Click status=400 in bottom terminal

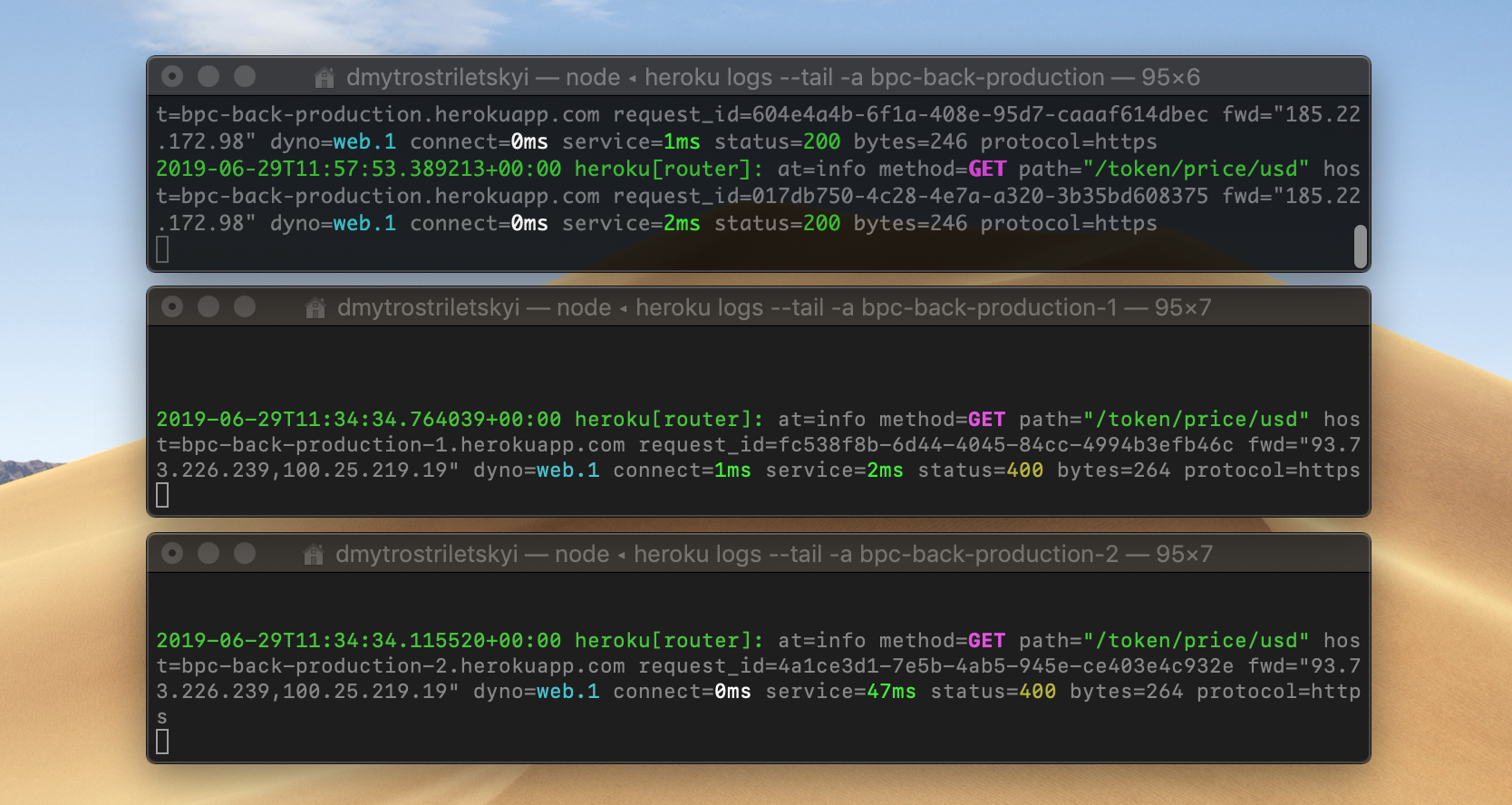click(x=993, y=692)
